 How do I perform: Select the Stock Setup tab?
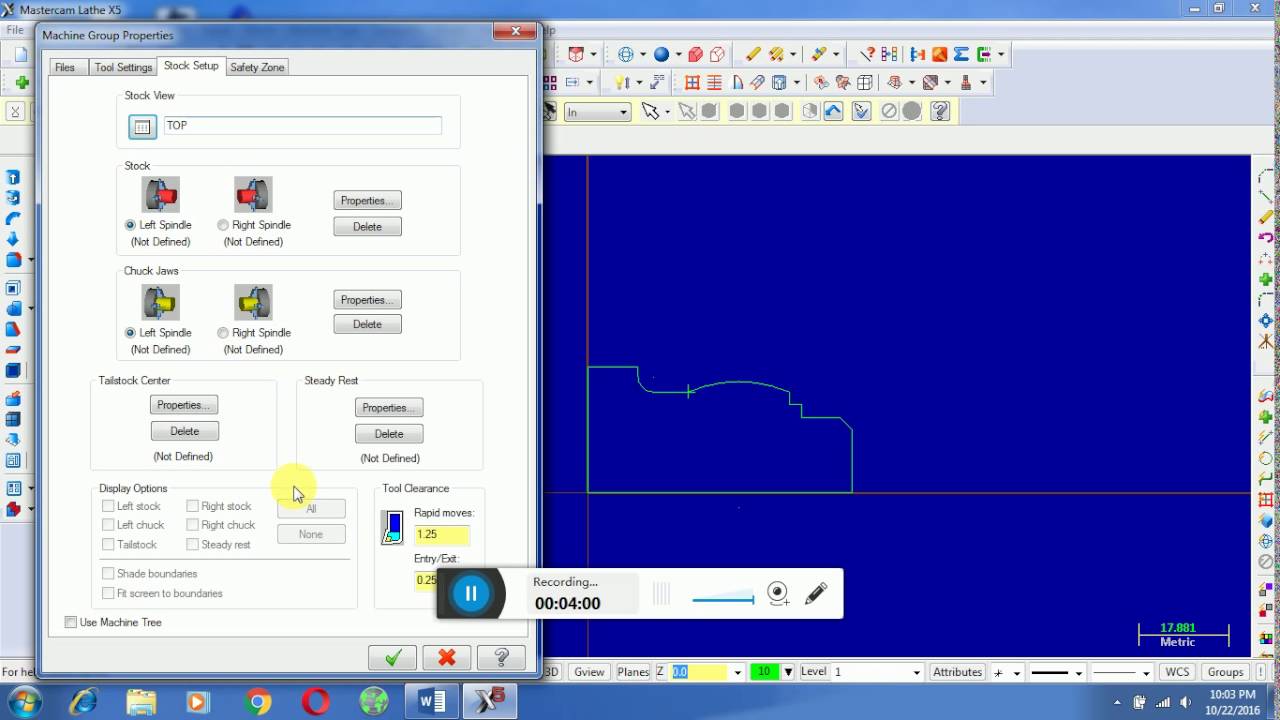click(191, 66)
